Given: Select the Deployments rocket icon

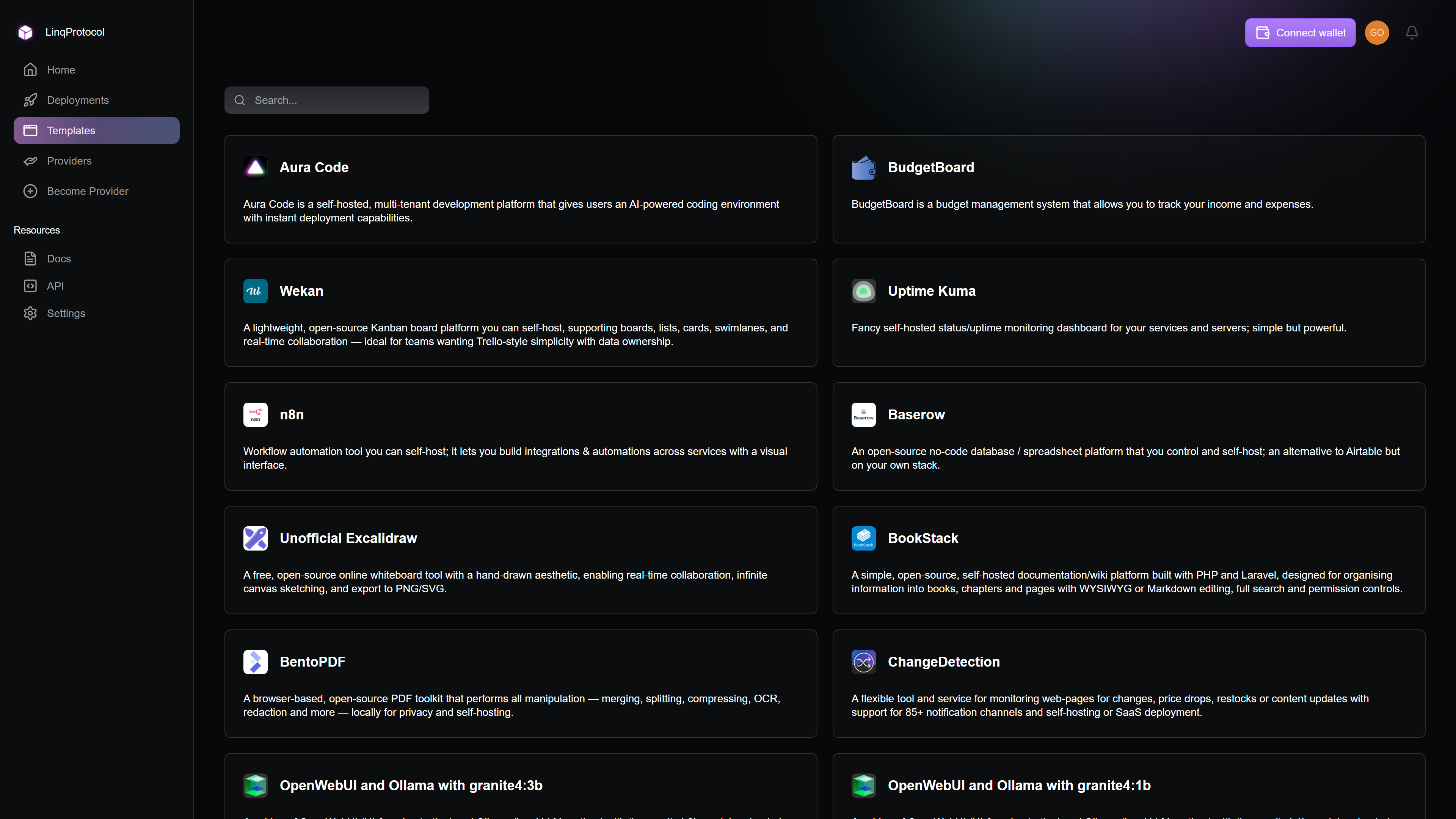Looking at the screenshot, I should (x=30, y=99).
